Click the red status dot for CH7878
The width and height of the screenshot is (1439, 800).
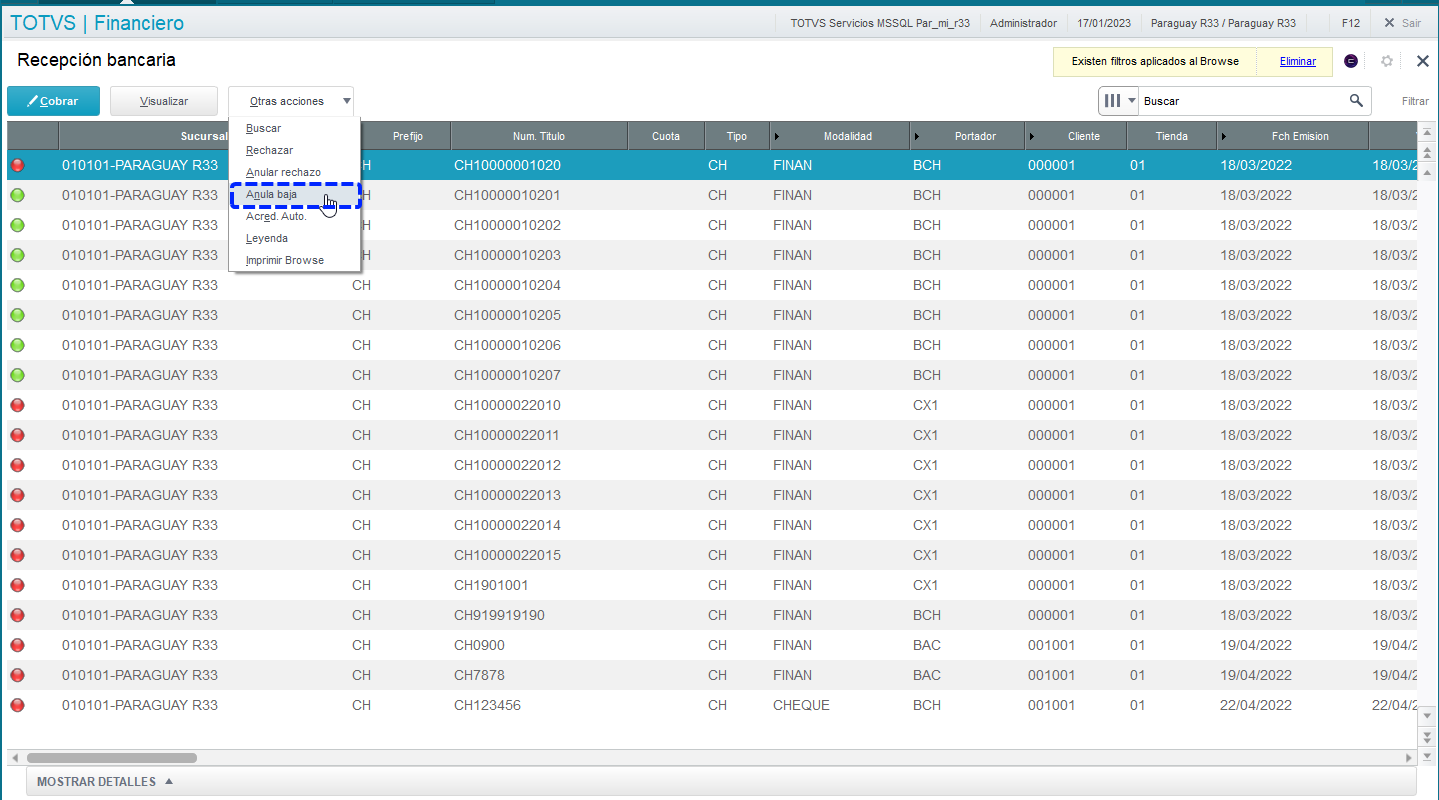tap(17, 675)
